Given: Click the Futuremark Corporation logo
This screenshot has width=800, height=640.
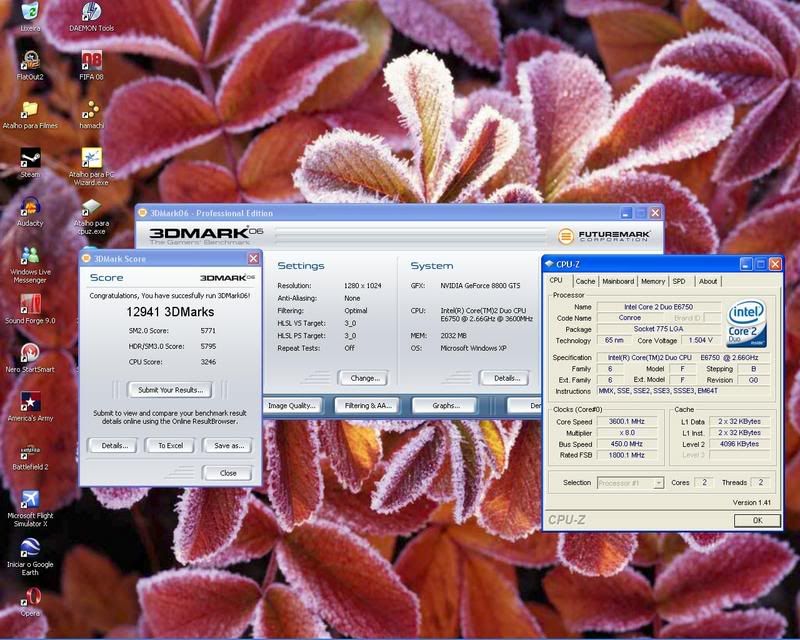Looking at the screenshot, I should pos(604,236).
